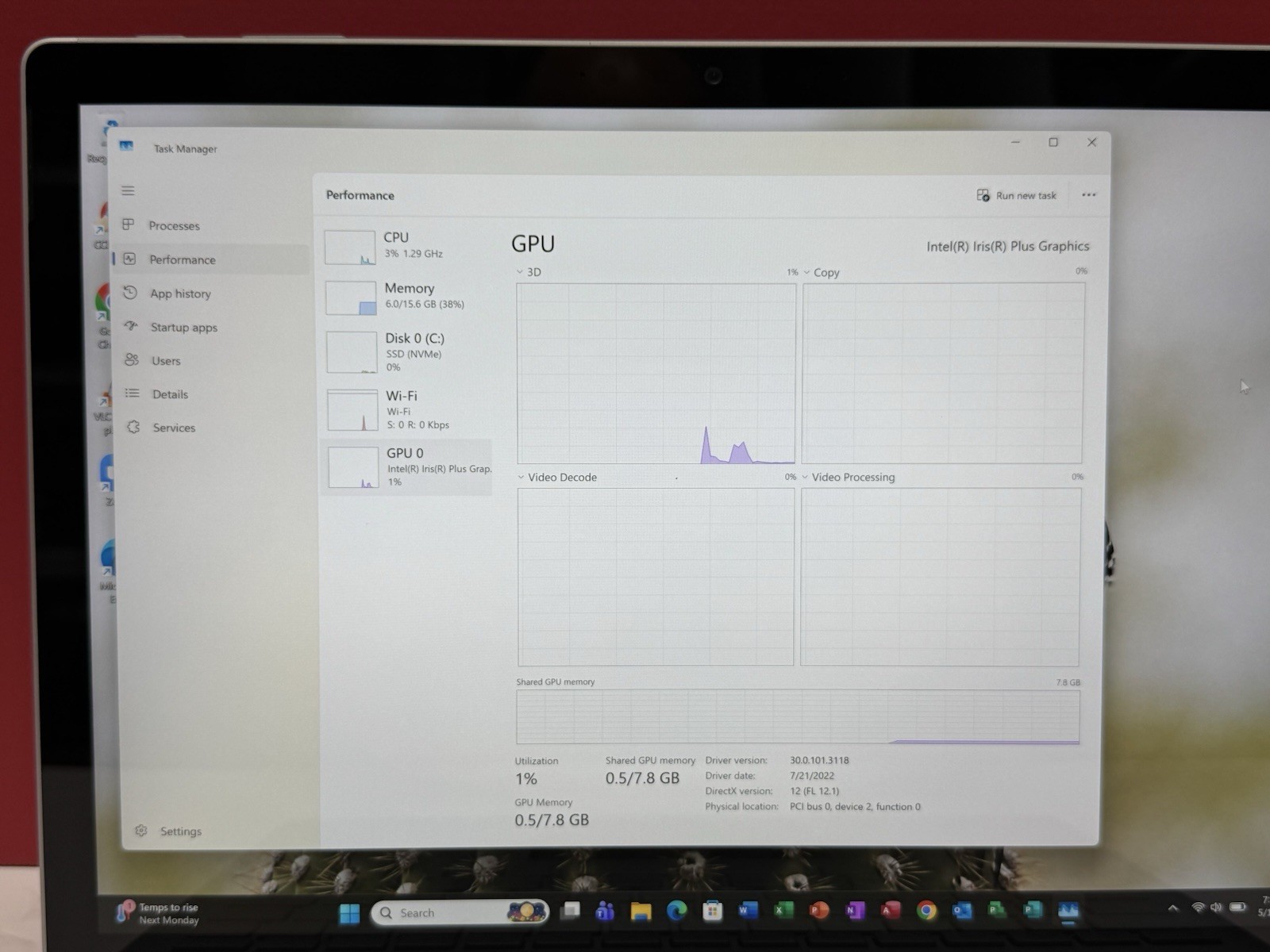Click the 'Driver date:' value 7/21/2022
This screenshot has height=952, width=1270.
point(812,776)
